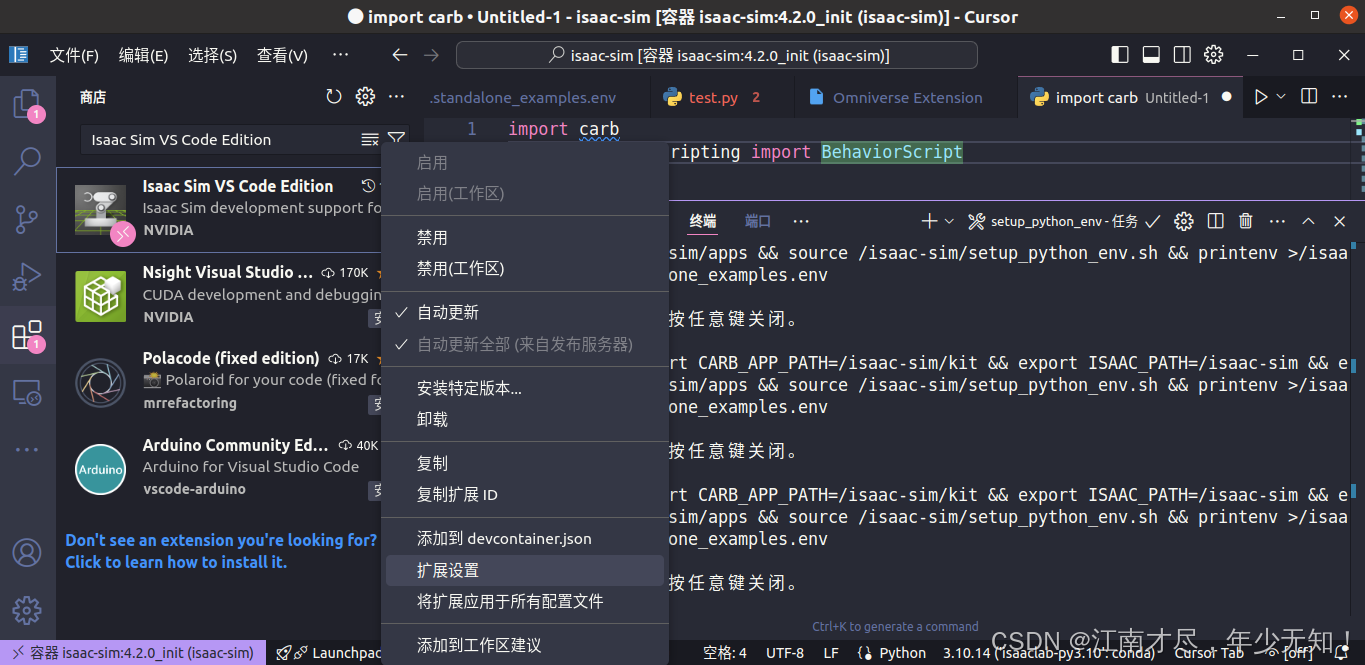Toggle the bottom panel layout
Screen dimensions: 1365x665
(x=1151, y=55)
